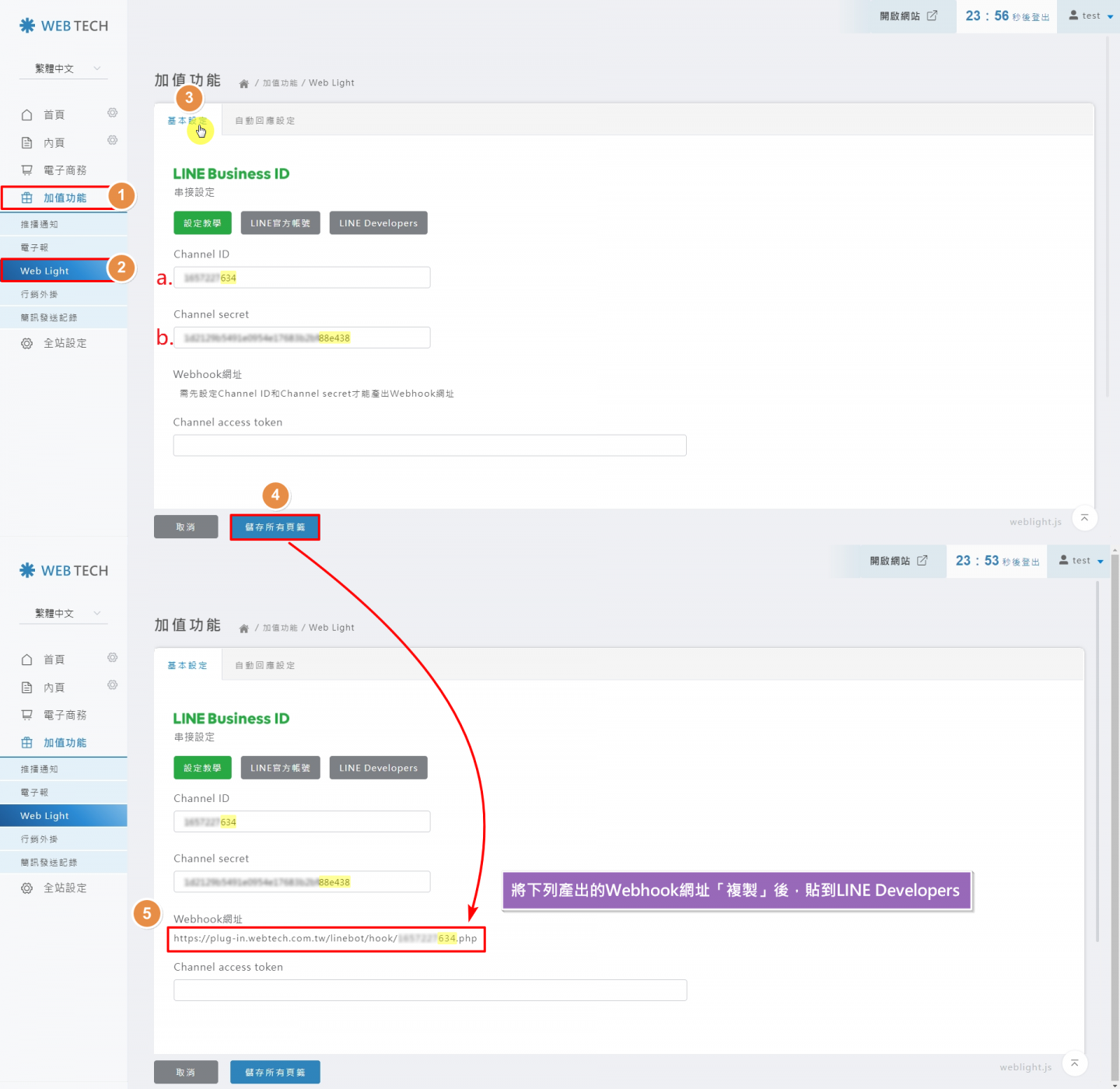Expand the 繁體中文 language selector in the upper sidebar
The width and height of the screenshot is (1120, 1089).
[63, 68]
